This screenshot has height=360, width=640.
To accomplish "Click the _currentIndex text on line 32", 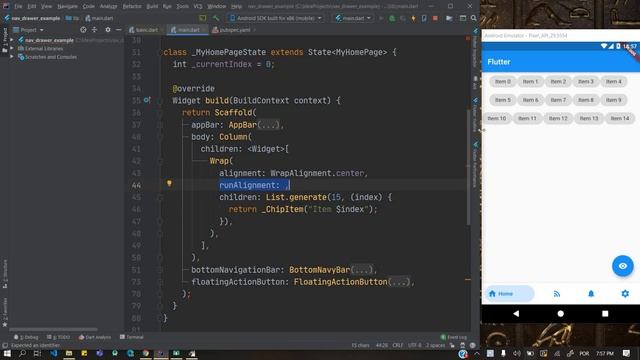I will tap(222, 64).
